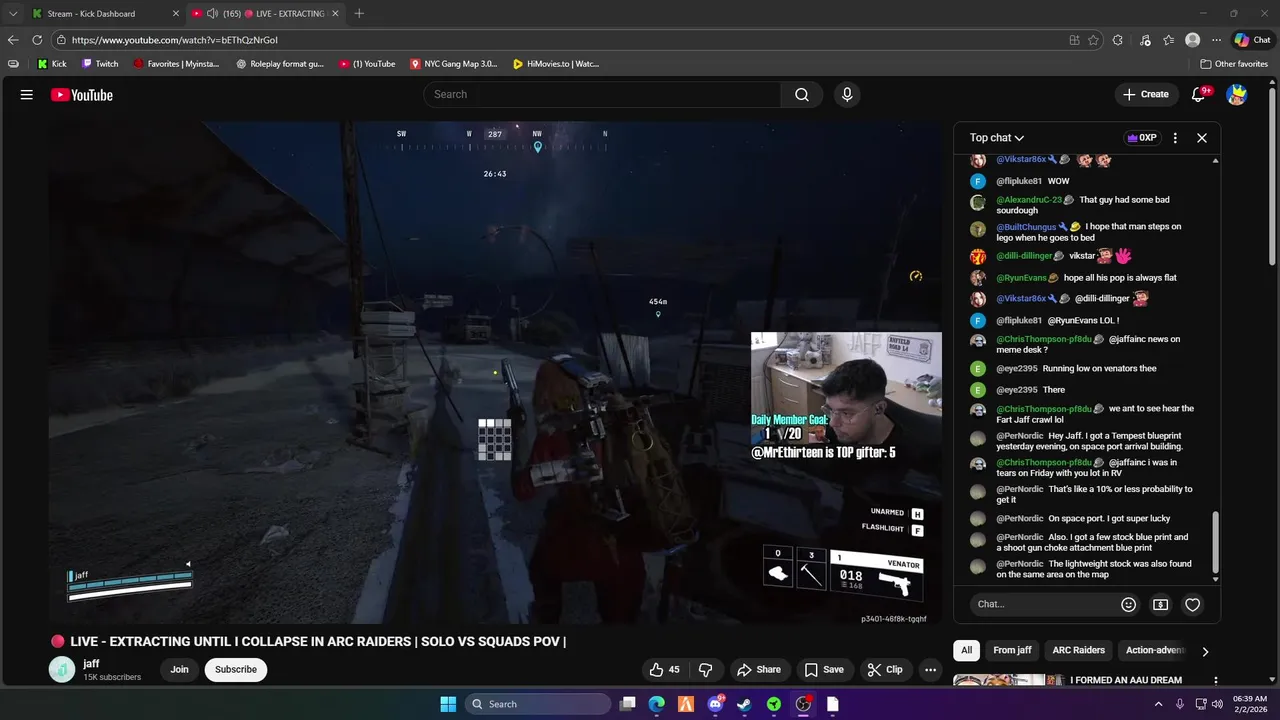The width and height of the screenshot is (1280, 720).
Task: Click the browser address bar URL
Action: 175,40
